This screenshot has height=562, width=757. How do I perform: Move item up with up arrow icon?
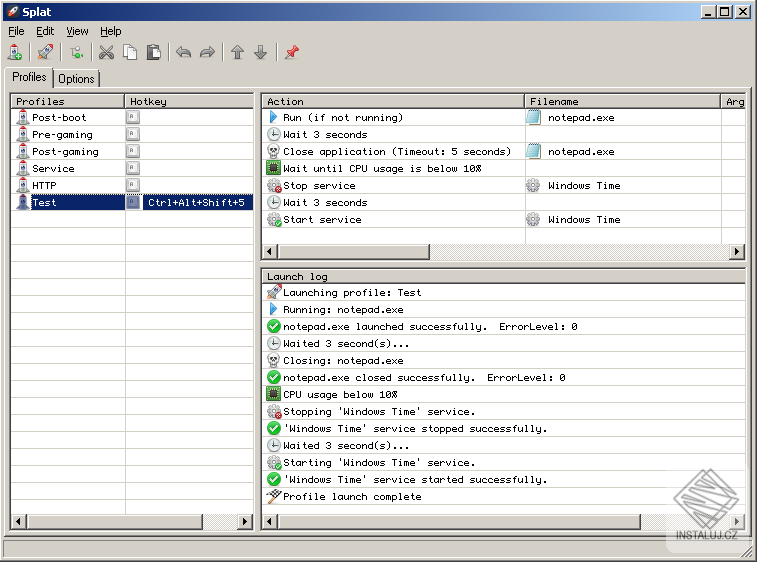[237, 52]
